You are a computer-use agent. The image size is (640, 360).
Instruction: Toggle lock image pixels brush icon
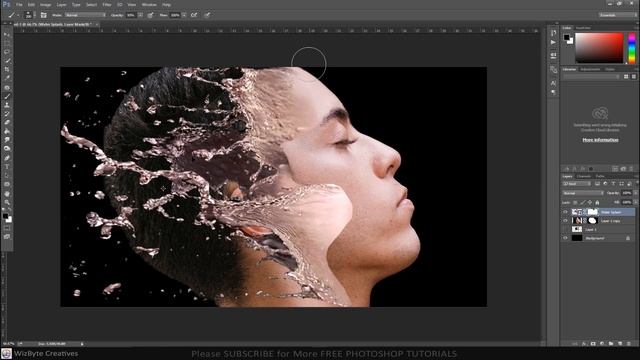coord(582,202)
